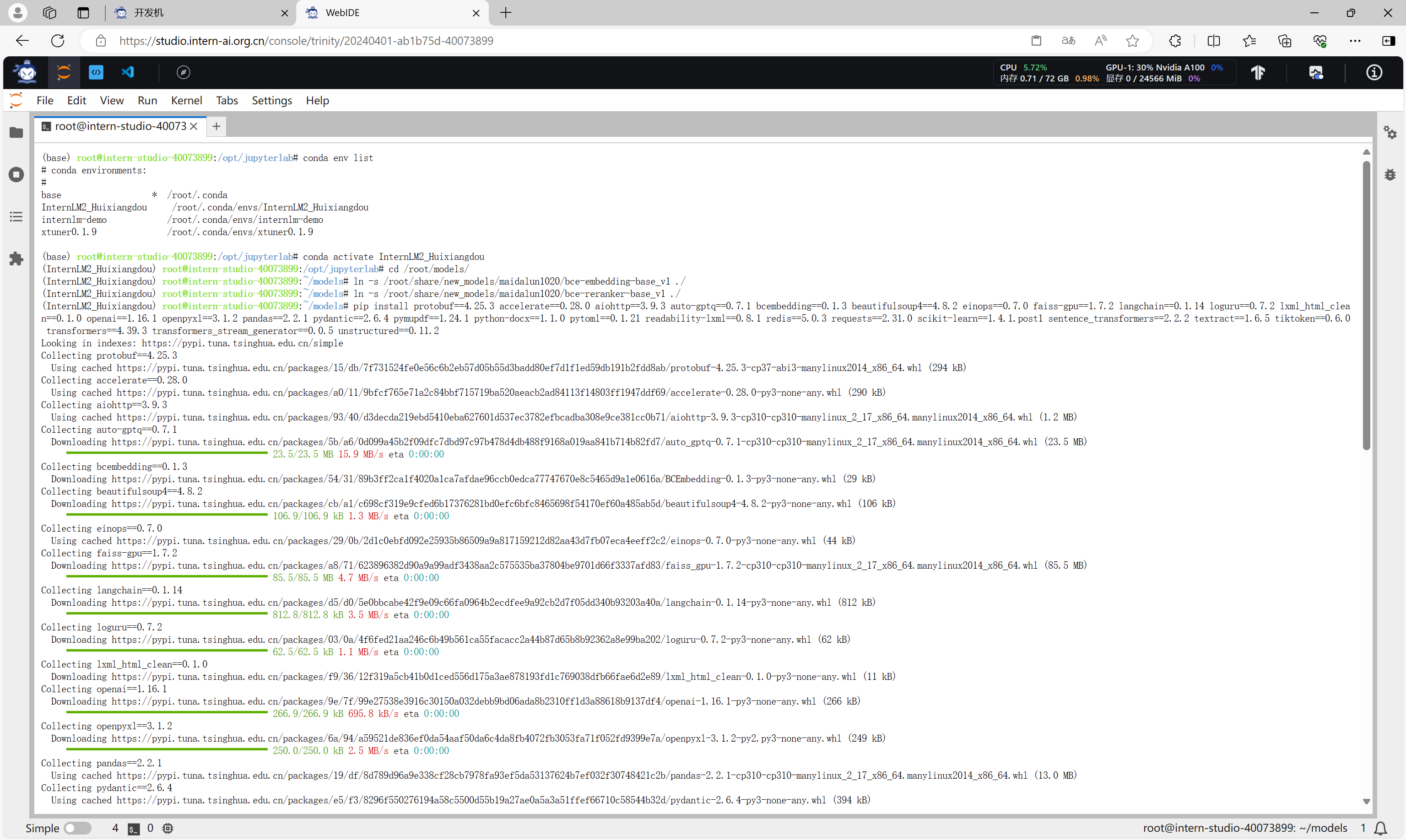Open browser collections icon

(1285, 41)
